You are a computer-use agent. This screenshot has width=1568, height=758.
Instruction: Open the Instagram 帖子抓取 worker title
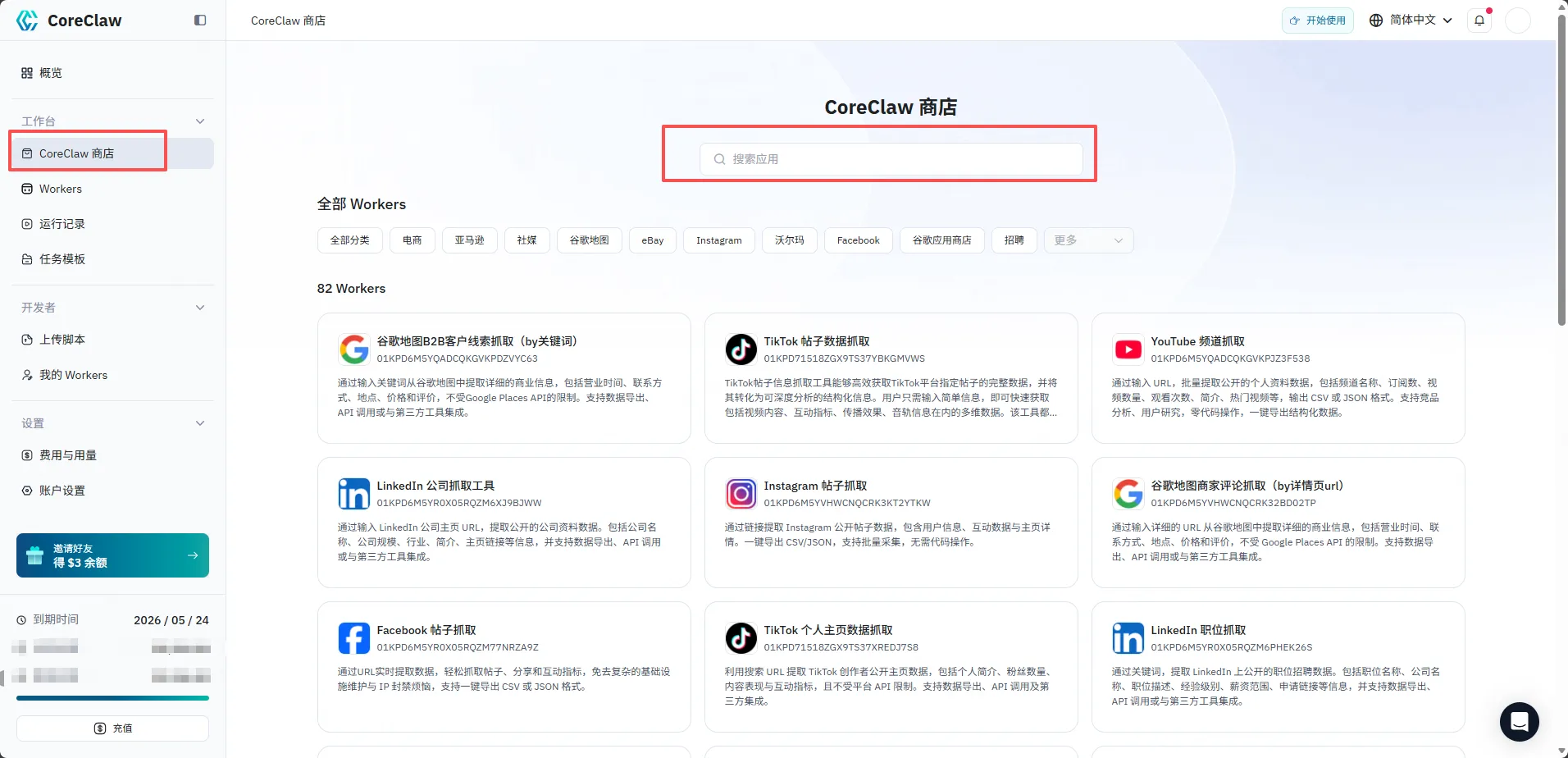815,486
